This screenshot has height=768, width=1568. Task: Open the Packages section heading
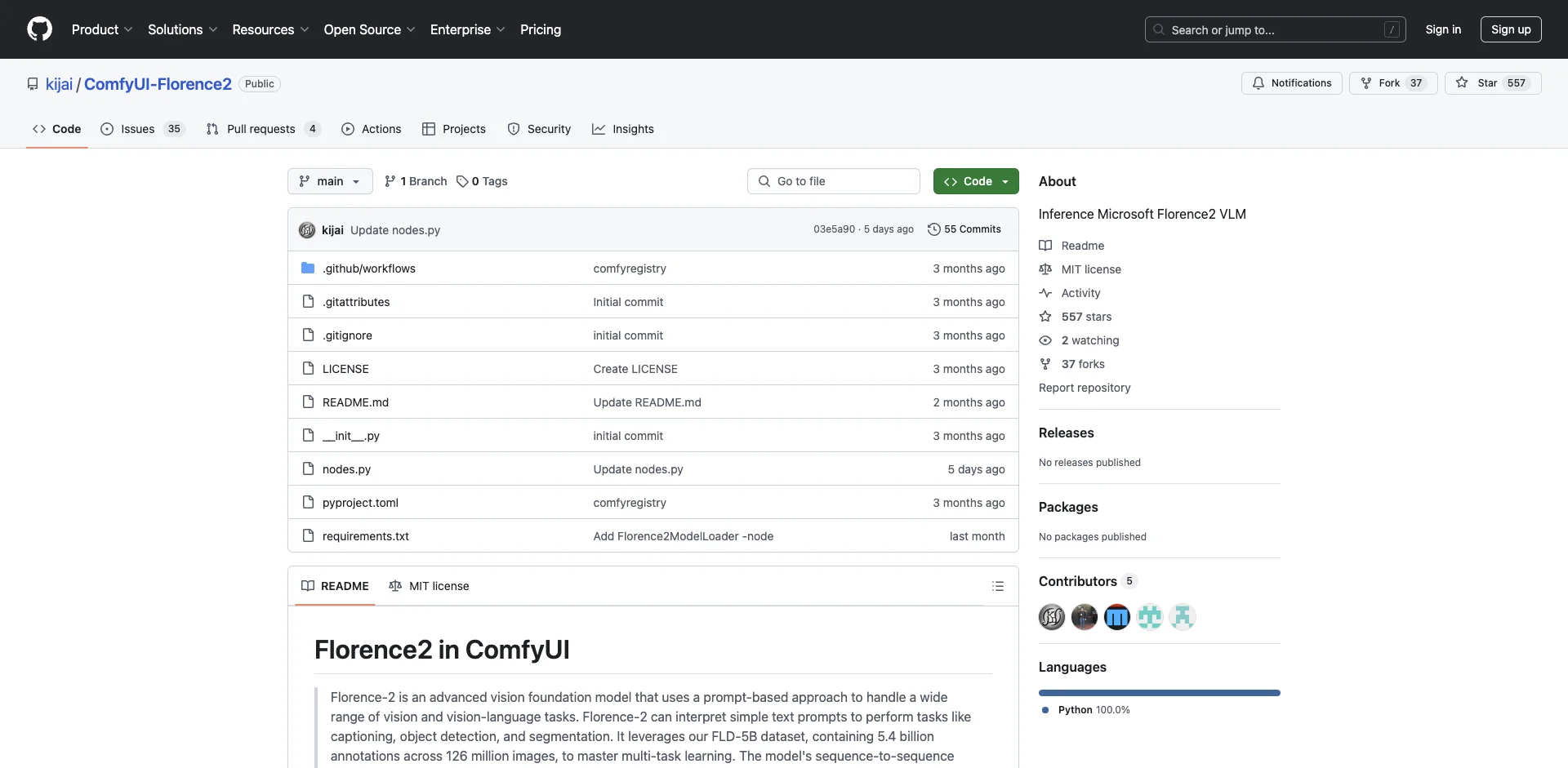click(x=1068, y=507)
